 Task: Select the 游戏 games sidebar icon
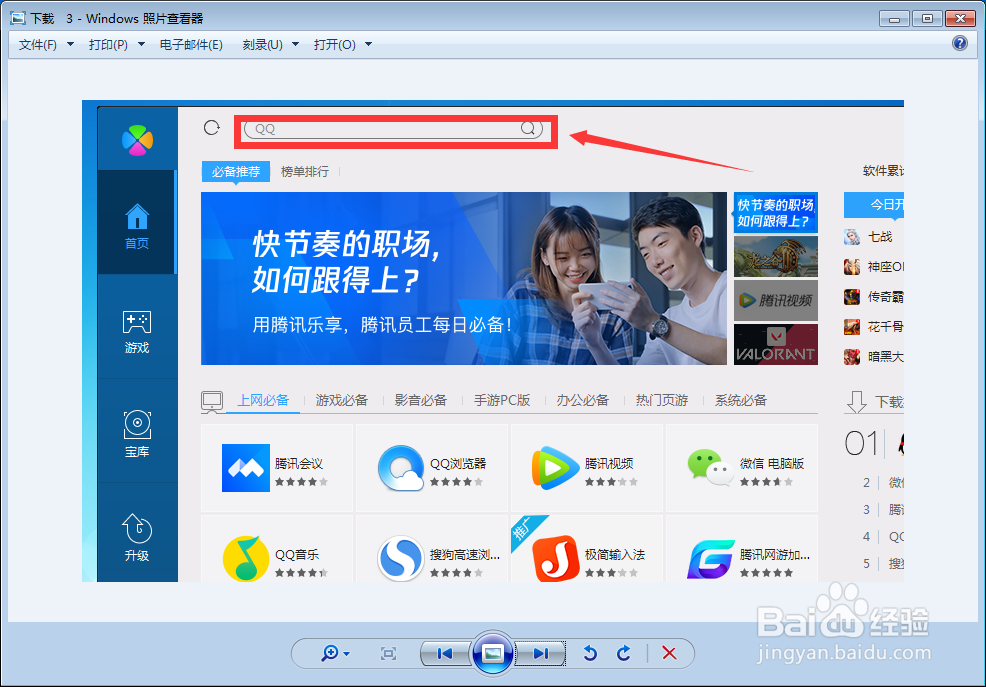(137, 332)
